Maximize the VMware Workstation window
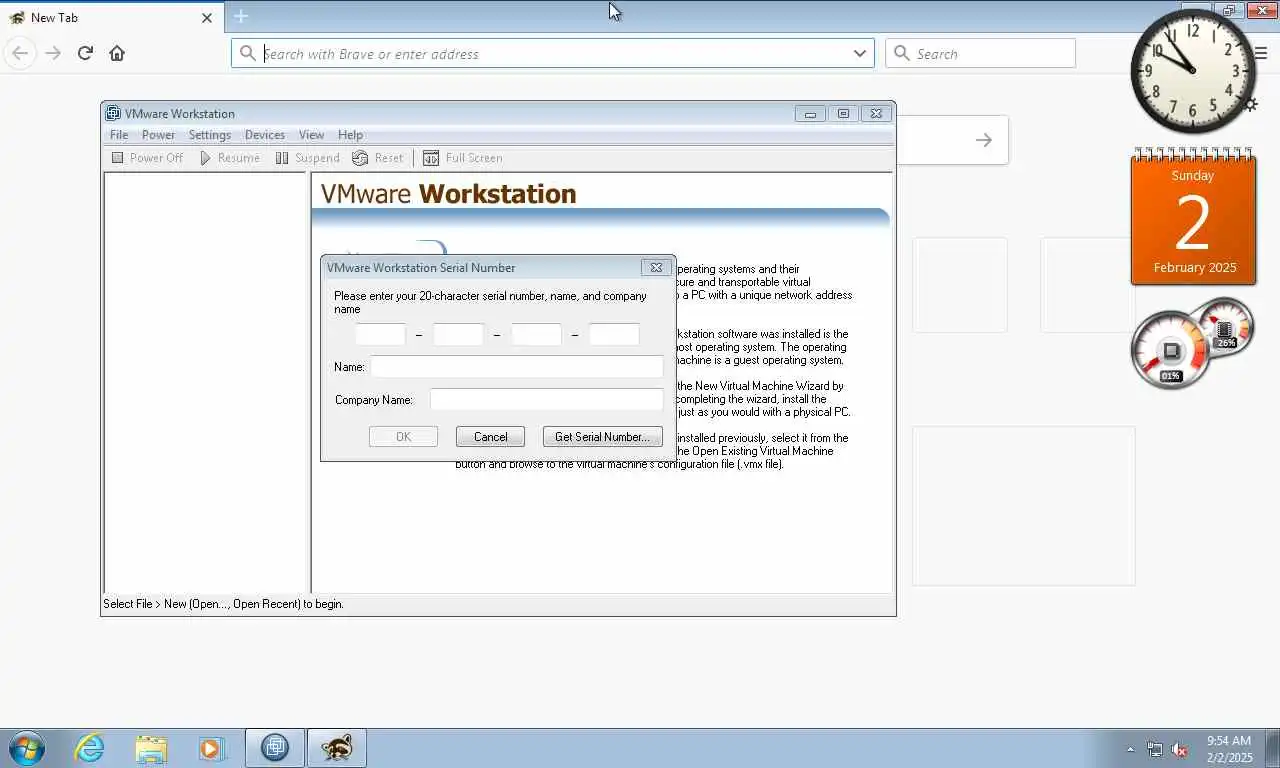The width and height of the screenshot is (1280, 768). pyautogui.click(x=843, y=113)
